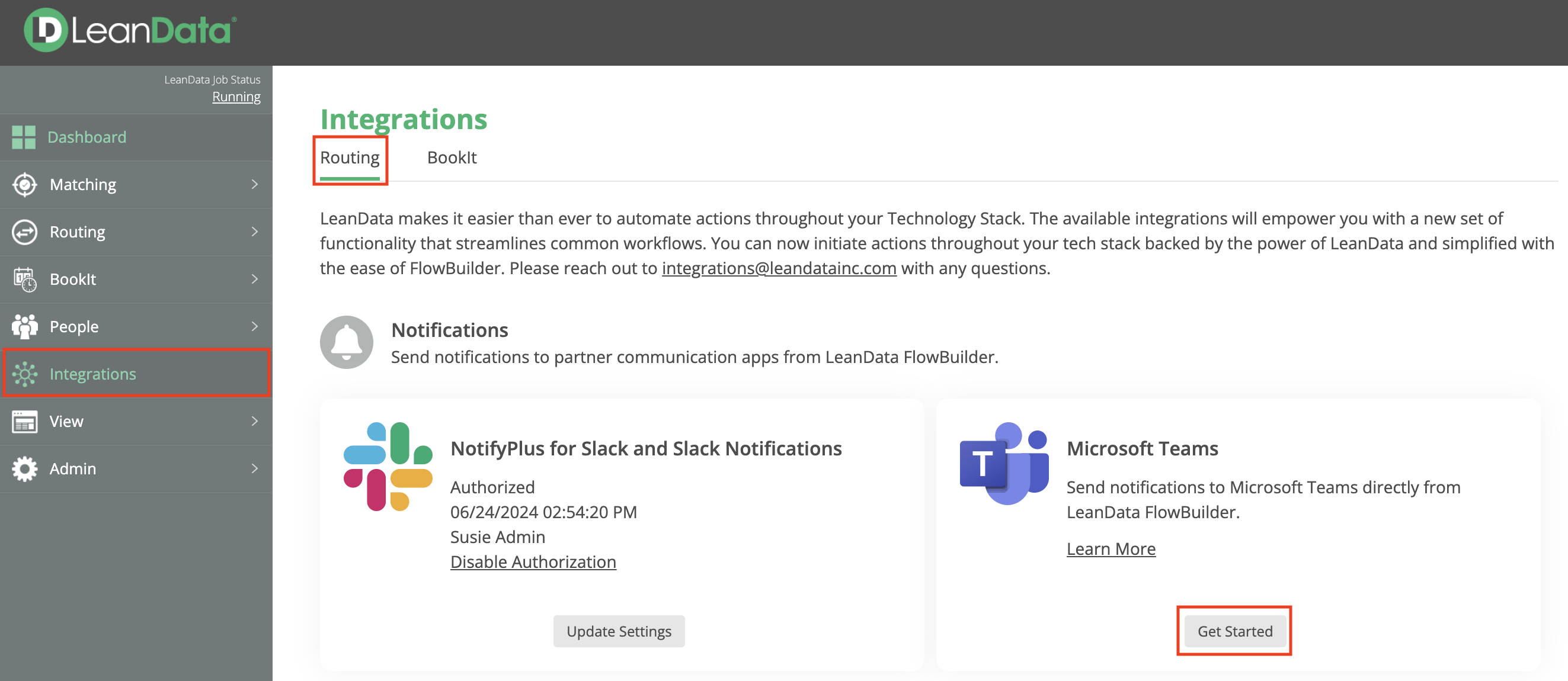The height and width of the screenshot is (681, 1568).
Task: Click the Matching target icon
Action: pos(24,184)
